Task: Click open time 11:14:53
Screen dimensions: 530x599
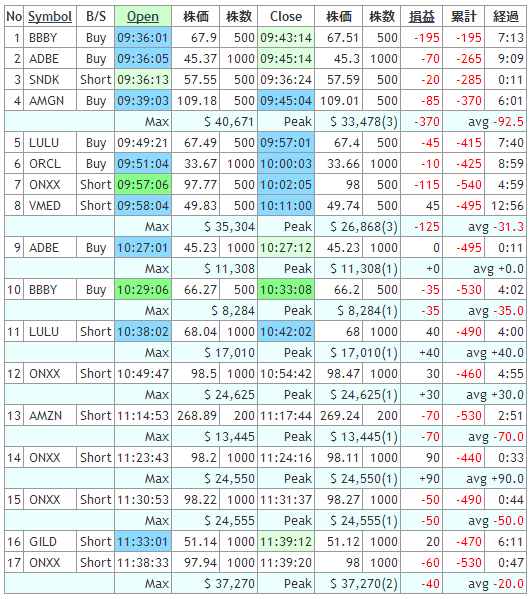Action: (143, 416)
